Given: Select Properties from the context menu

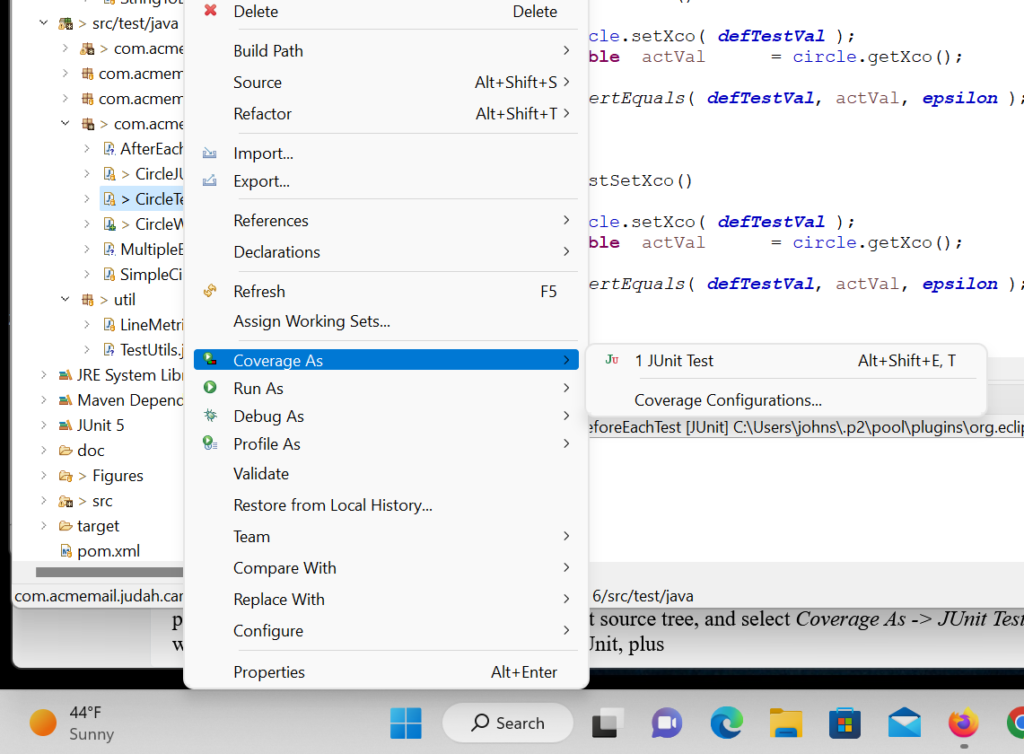Looking at the screenshot, I should pos(269,672).
